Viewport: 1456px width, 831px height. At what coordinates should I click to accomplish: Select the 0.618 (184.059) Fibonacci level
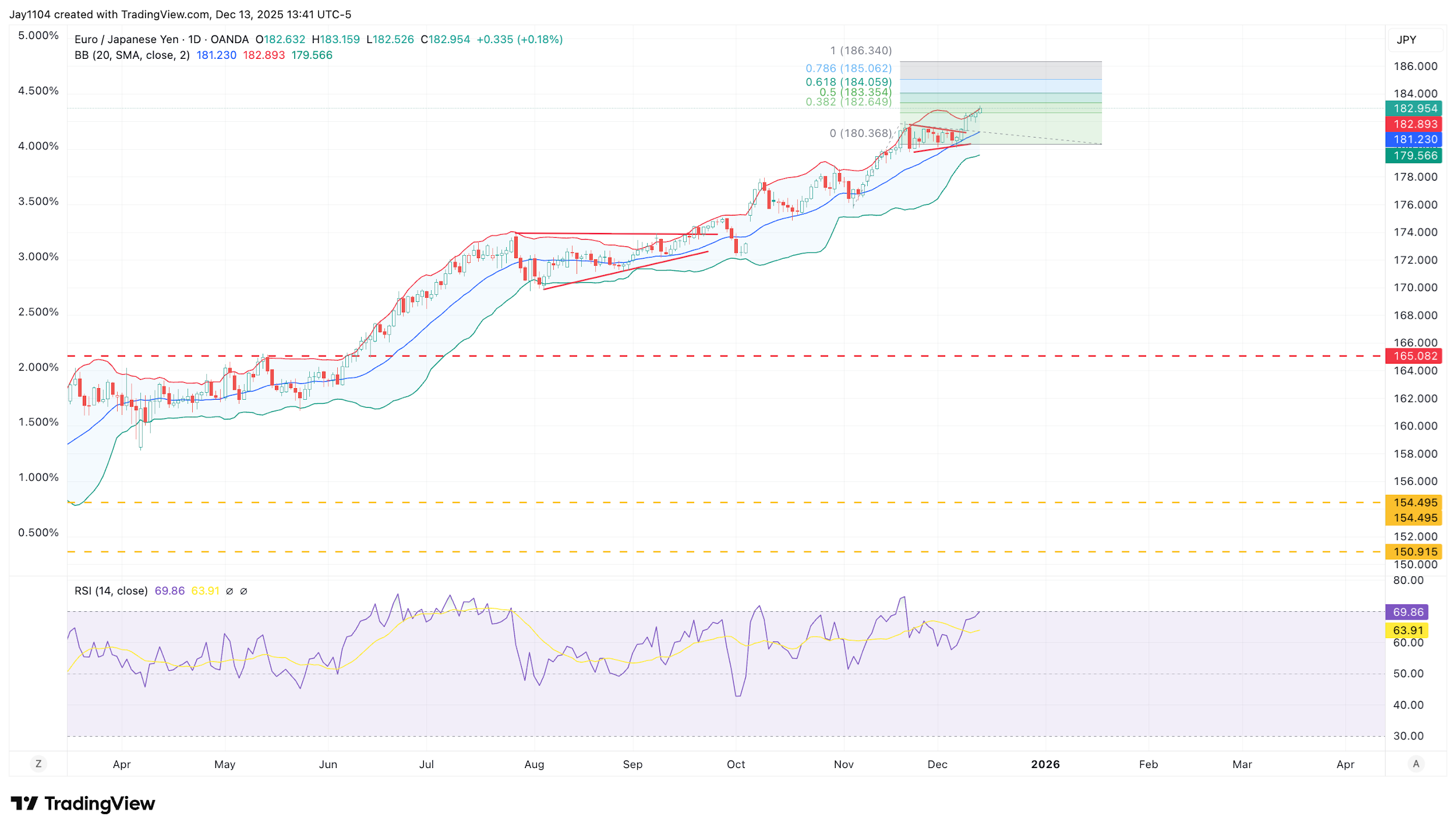click(x=848, y=82)
